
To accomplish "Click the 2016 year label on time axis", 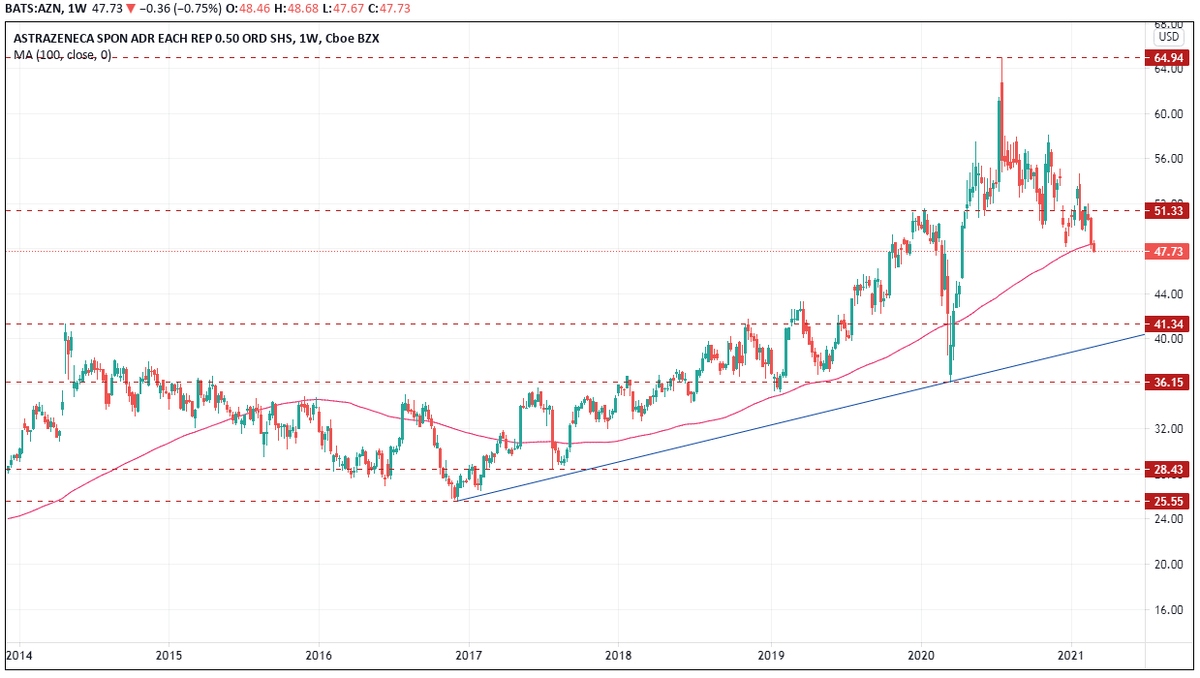I will tap(318, 657).
